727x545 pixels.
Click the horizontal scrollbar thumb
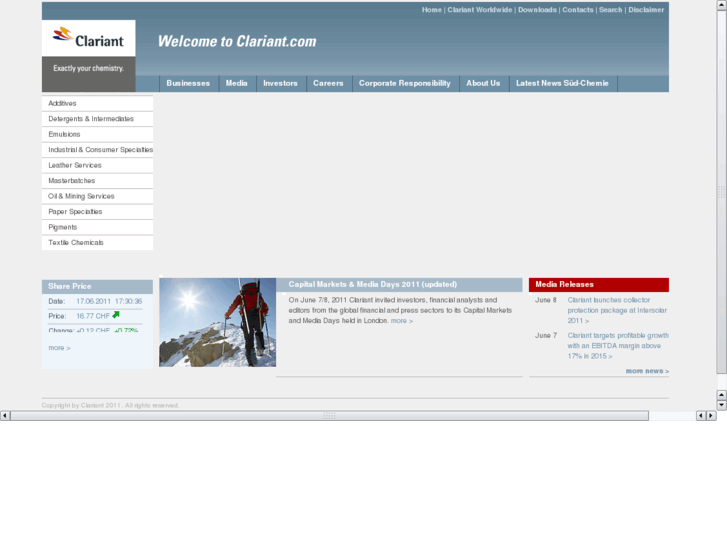click(x=330, y=416)
